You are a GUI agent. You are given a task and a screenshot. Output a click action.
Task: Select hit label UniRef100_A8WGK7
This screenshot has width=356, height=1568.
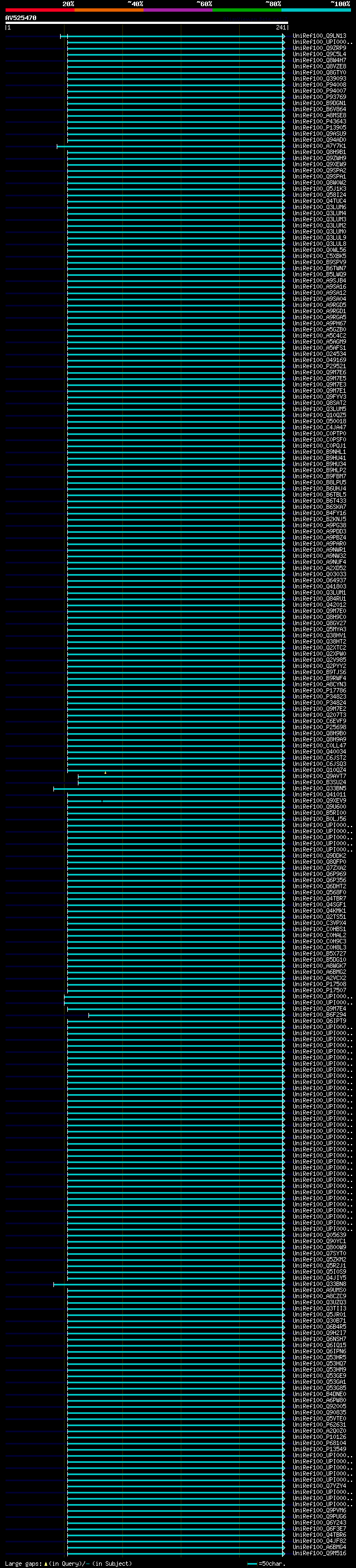(319, 966)
